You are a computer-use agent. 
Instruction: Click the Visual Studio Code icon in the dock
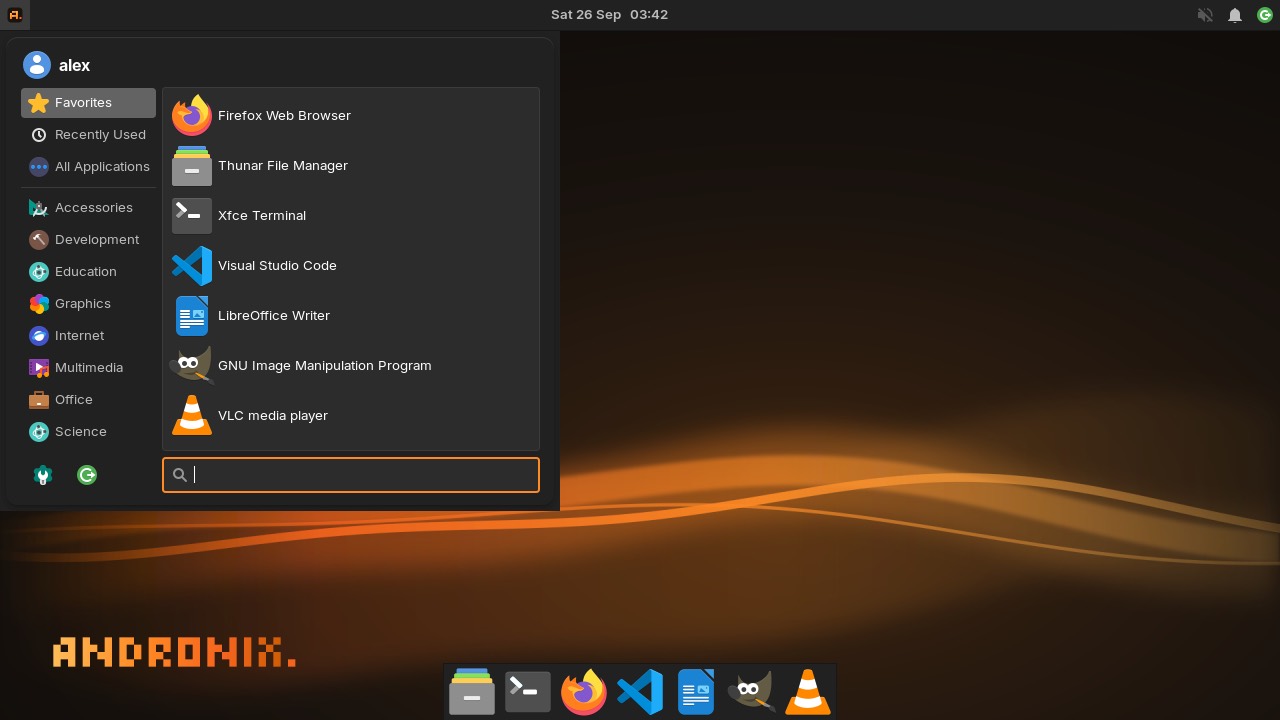640,692
